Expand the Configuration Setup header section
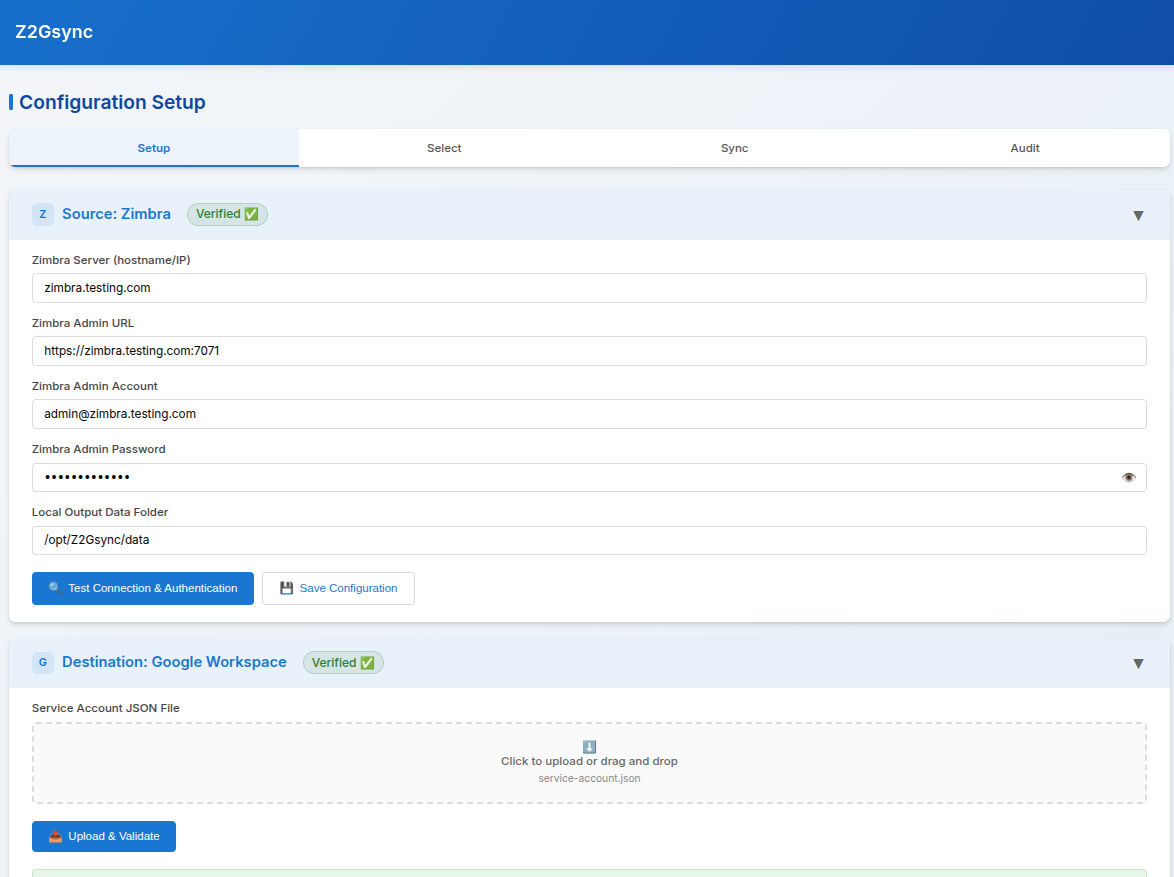This screenshot has width=1174, height=877. [x=108, y=102]
